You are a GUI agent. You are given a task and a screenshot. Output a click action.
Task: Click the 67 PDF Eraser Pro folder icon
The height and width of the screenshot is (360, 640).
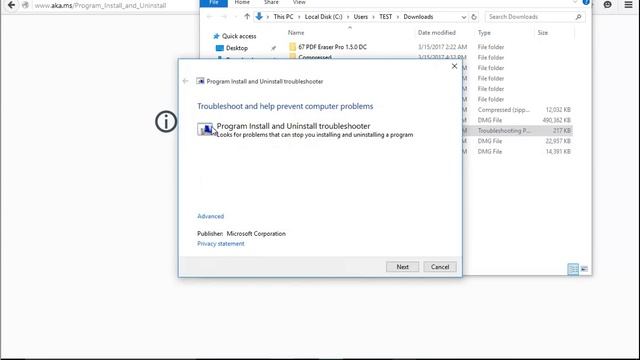292,47
